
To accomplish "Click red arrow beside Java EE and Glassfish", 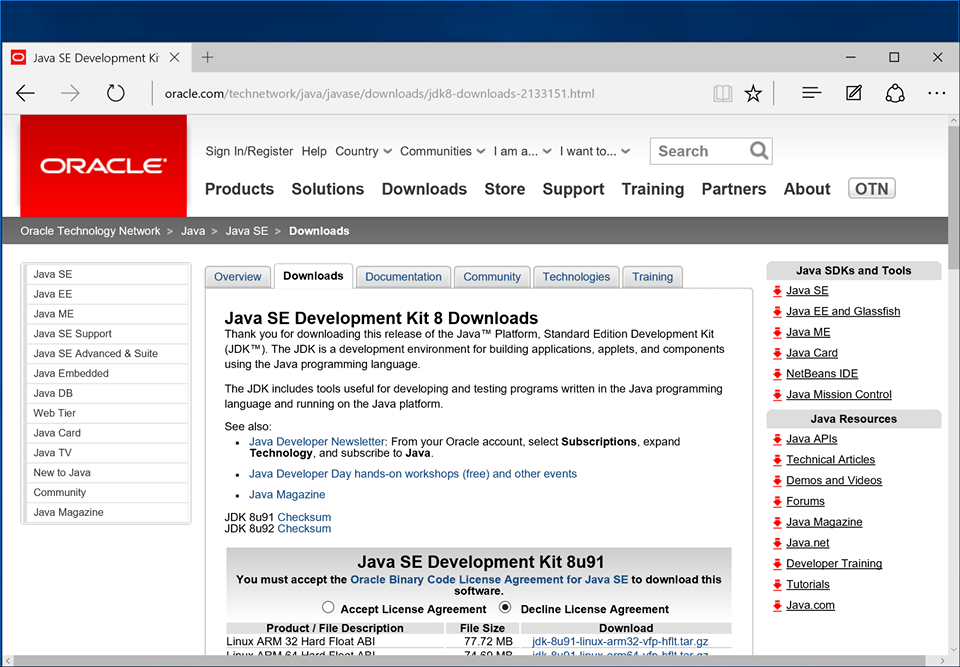I will [x=777, y=312].
